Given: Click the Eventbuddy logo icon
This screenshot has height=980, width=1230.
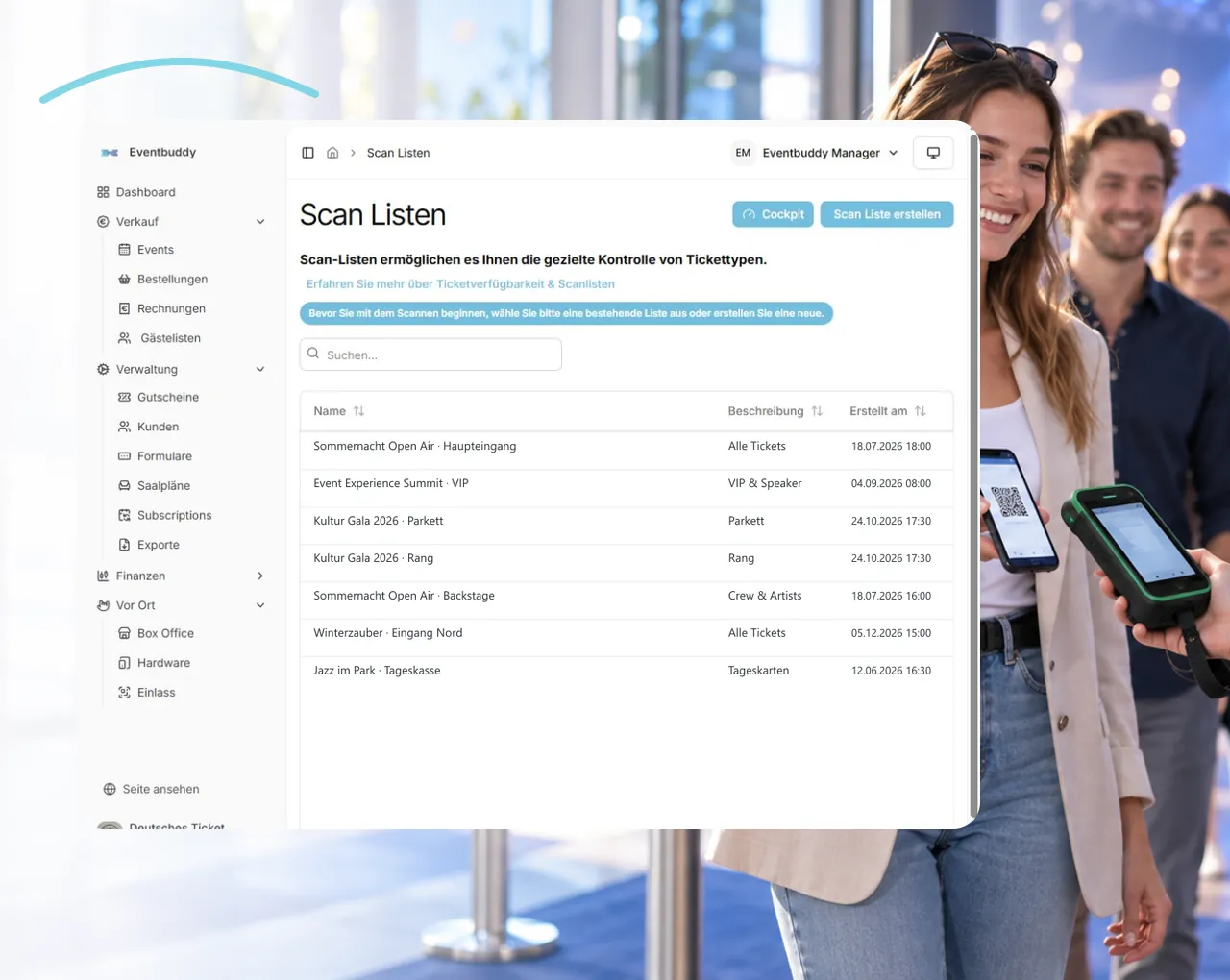Looking at the screenshot, I should pos(110,152).
